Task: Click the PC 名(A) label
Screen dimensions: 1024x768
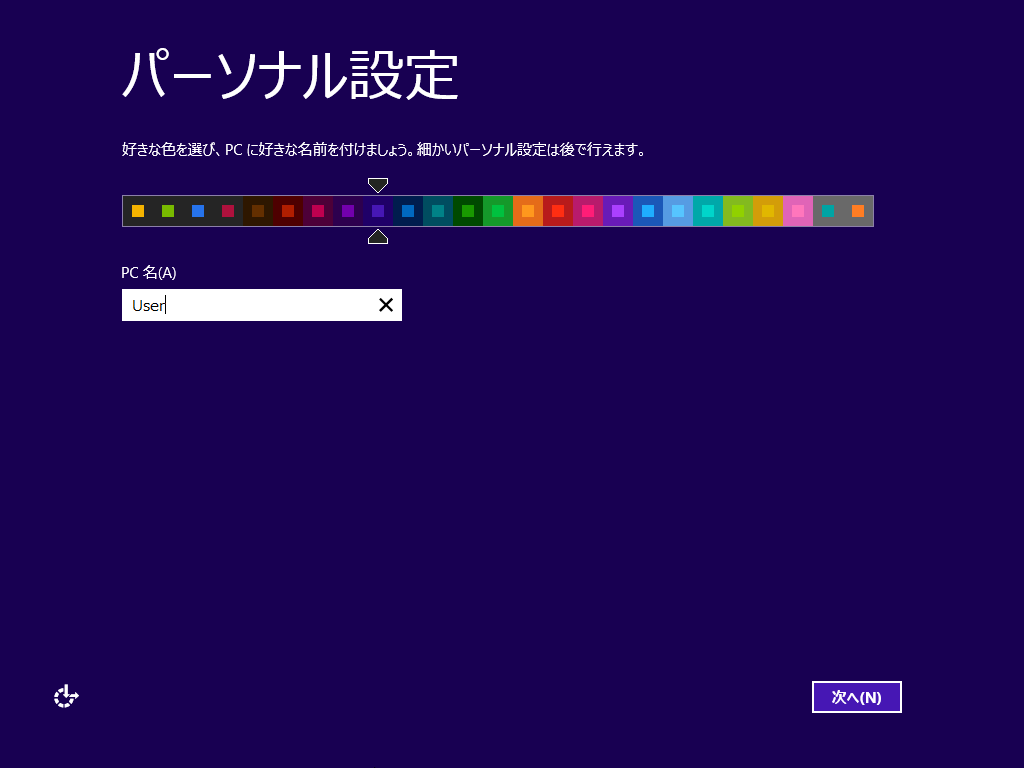Action: click(149, 272)
